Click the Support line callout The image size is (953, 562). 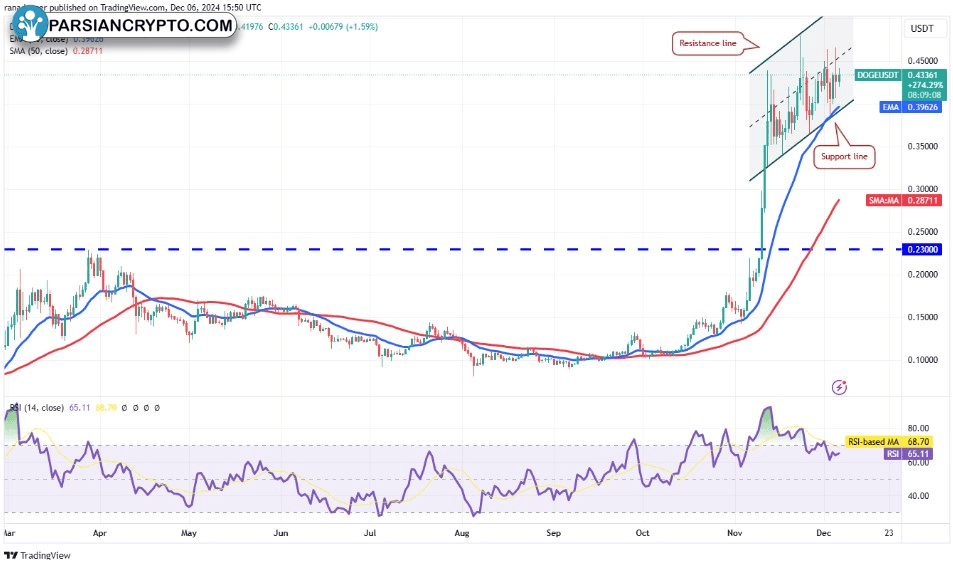pos(844,156)
